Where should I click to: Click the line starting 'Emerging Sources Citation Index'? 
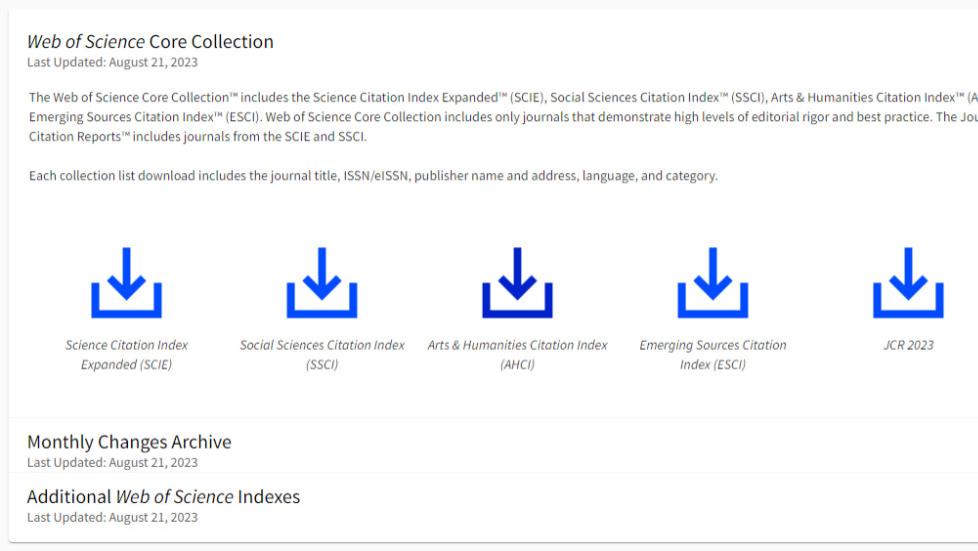pos(503,117)
